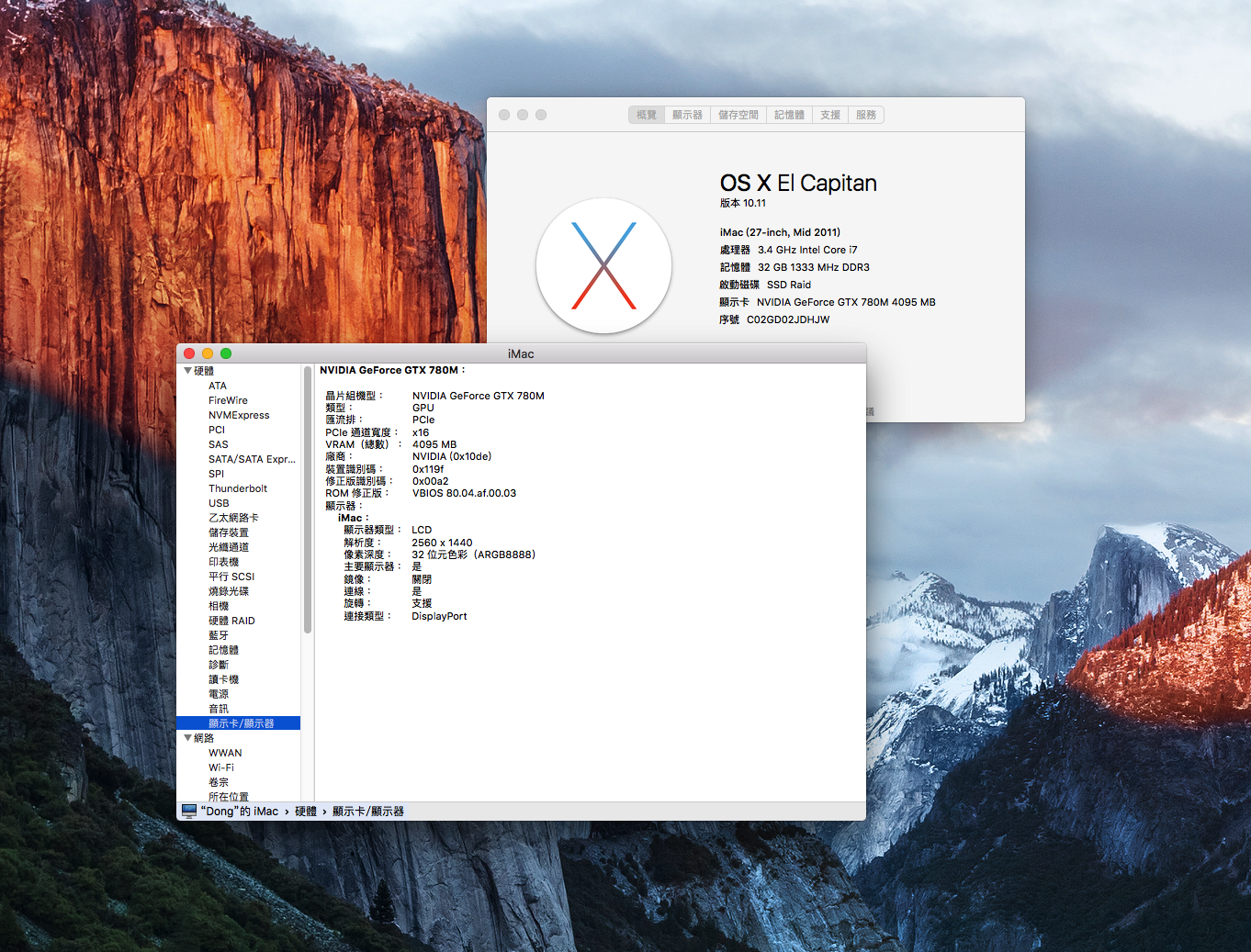This screenshot has width=1251, height=952.
Task: Click the 3.4 GHz Intel Core i7 text
Action: coord(807,250)
